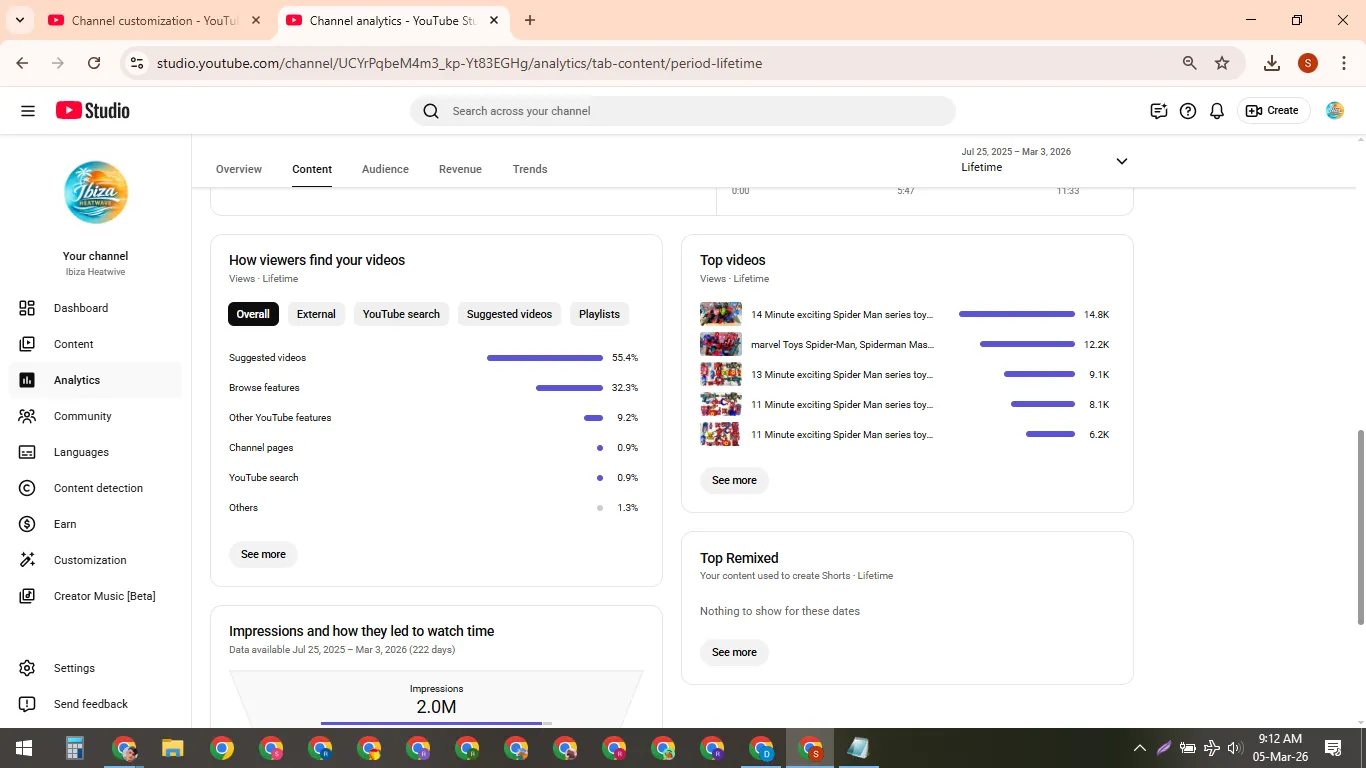Switch to the Audience analytics tab
Viewport: 1366px width, 768px height.
coord(385,169)
